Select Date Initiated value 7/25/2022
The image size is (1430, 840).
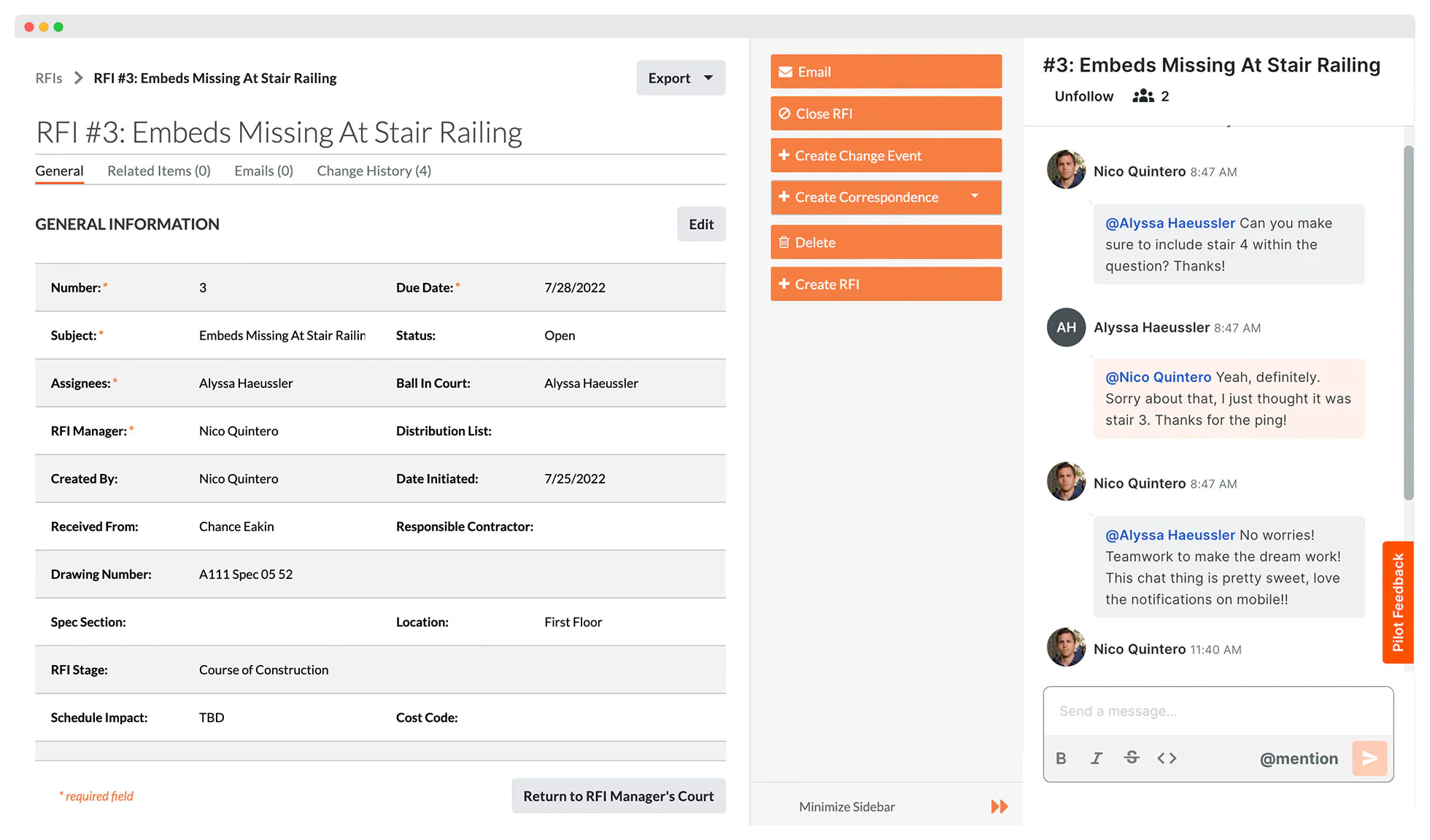click(575, 478)
